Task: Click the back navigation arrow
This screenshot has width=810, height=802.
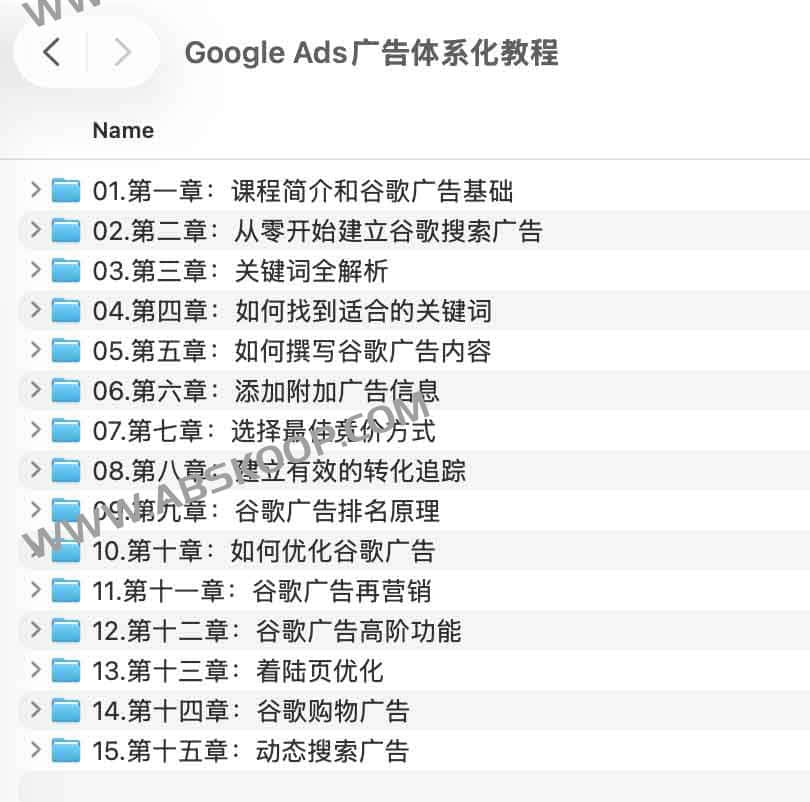Action: 52,52
